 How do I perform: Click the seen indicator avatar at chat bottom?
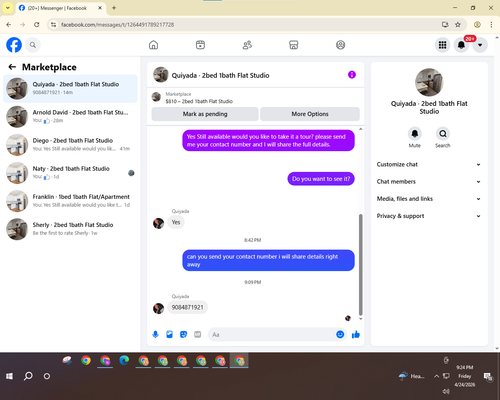click(x=348, y=318)
